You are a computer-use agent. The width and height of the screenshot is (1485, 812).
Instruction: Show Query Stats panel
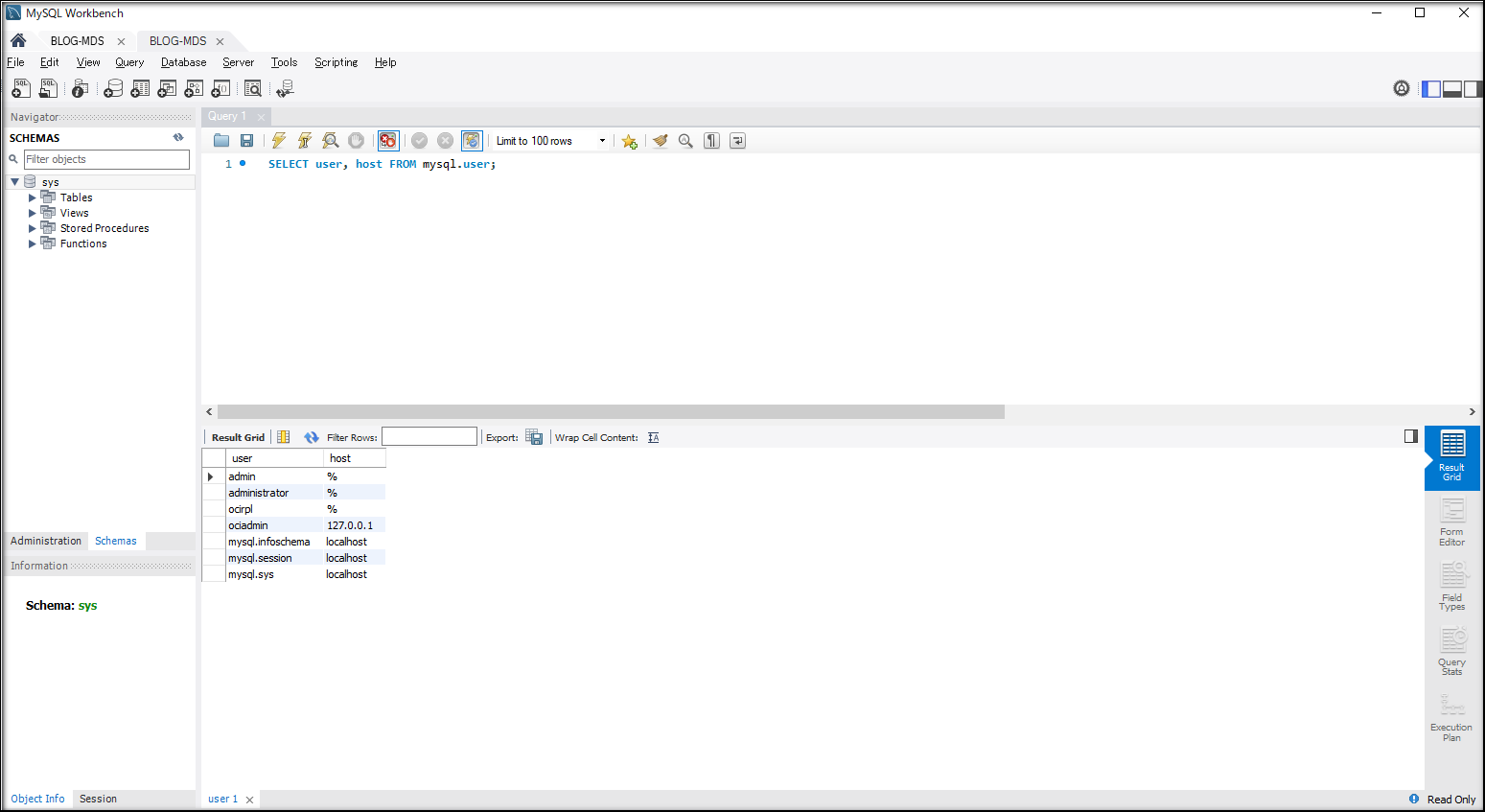pos(1452,652)
